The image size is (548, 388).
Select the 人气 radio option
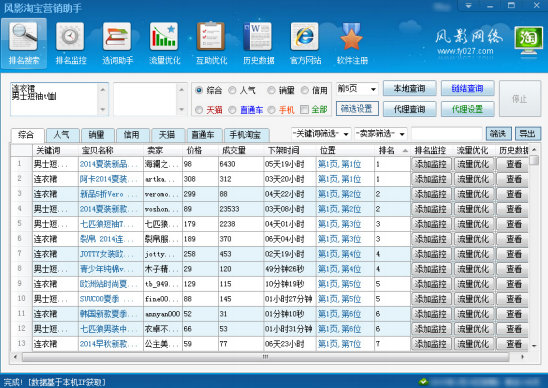coord(232,90)
